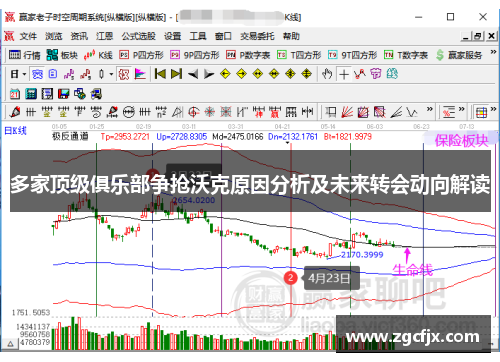The image size is (500, 362).
Task: Click the red step-line chart icon
Action: (85, 74)
